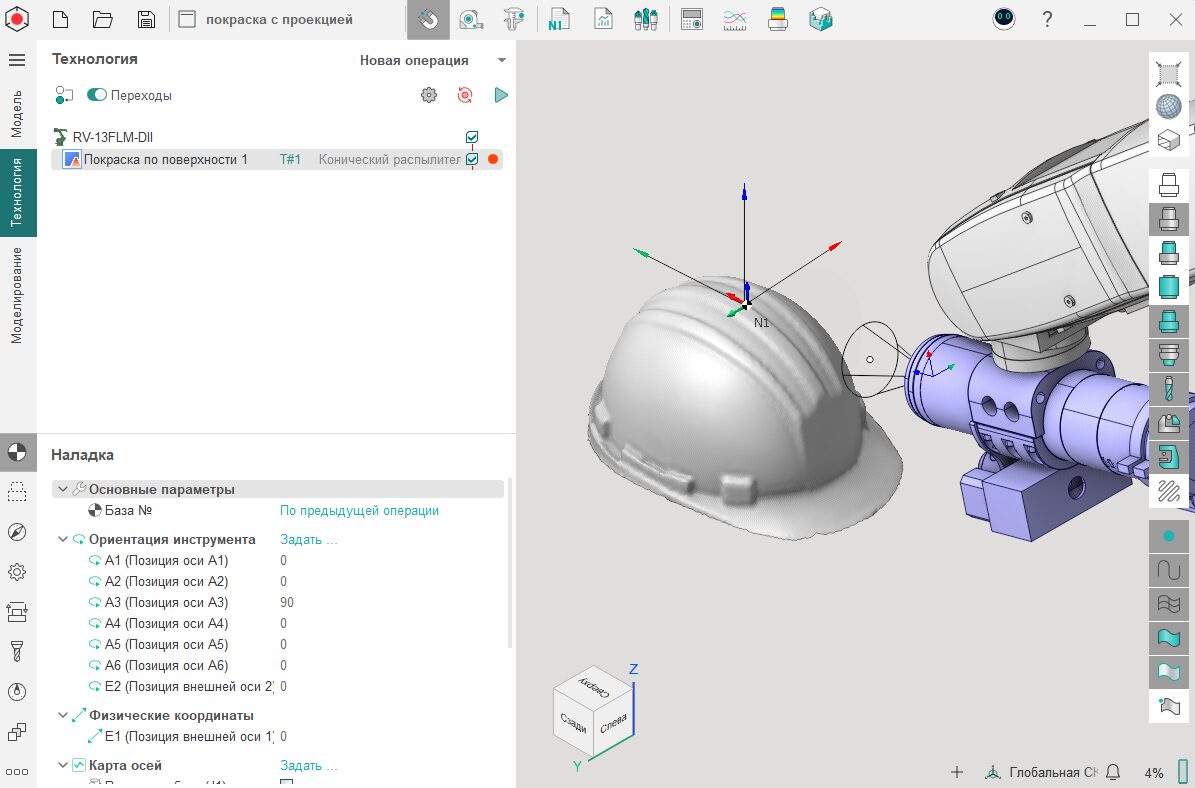Collapse the Физические координаты section
This screenshot has width=1195, height=788.
click(x=63, y=715)
